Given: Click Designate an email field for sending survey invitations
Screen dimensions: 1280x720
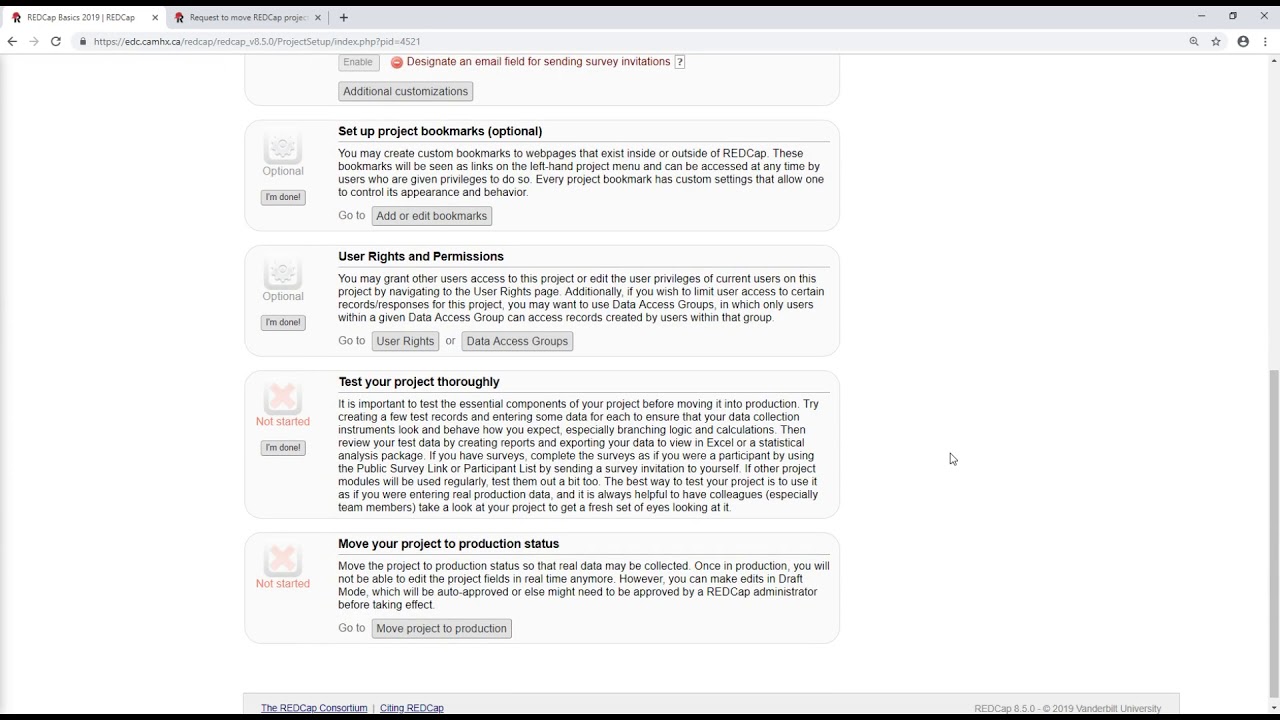Looking at the screenshot, I should (538, 62).
